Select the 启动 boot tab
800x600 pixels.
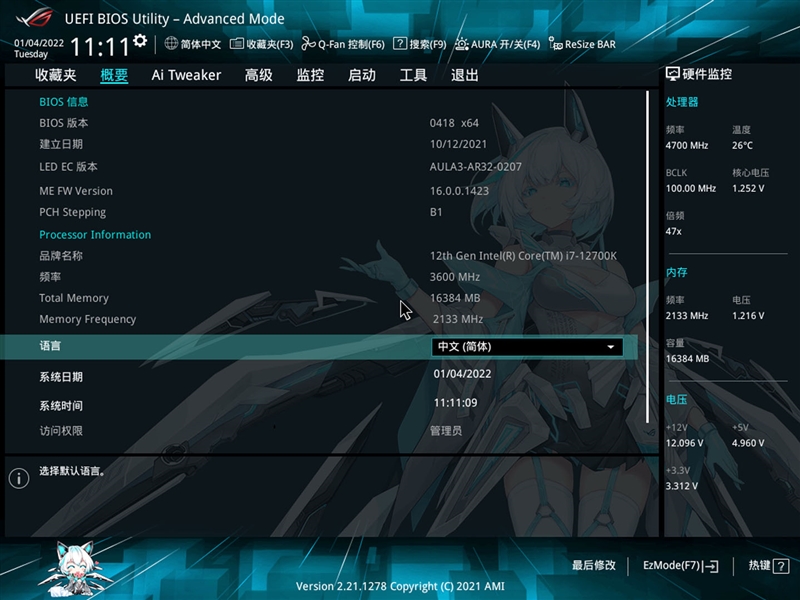tap(362, 75)
